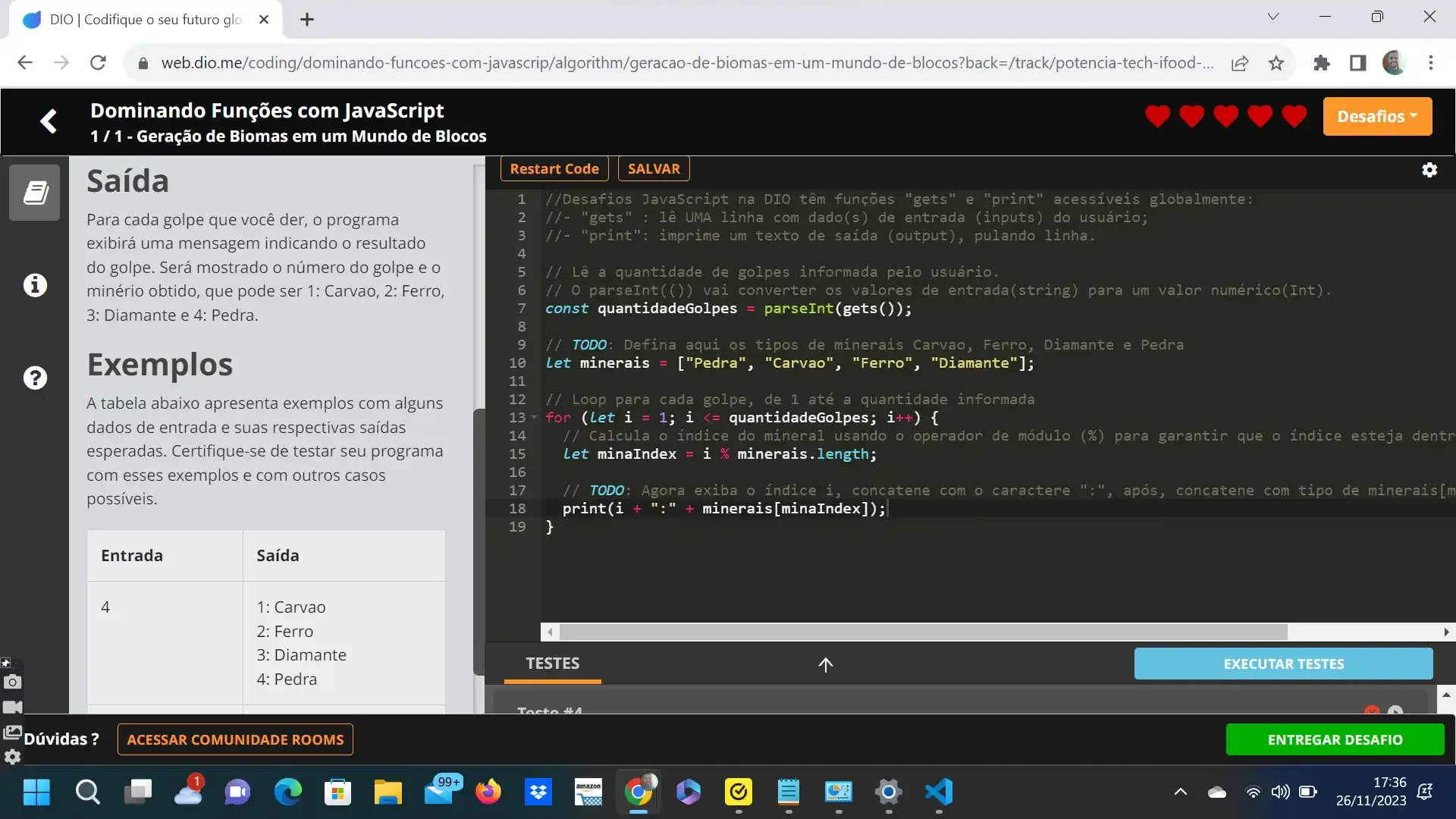The height and width of the screenshot is (819, 1456).
Task: Open Chrome profile avatar
Action: click(1394, 63)
